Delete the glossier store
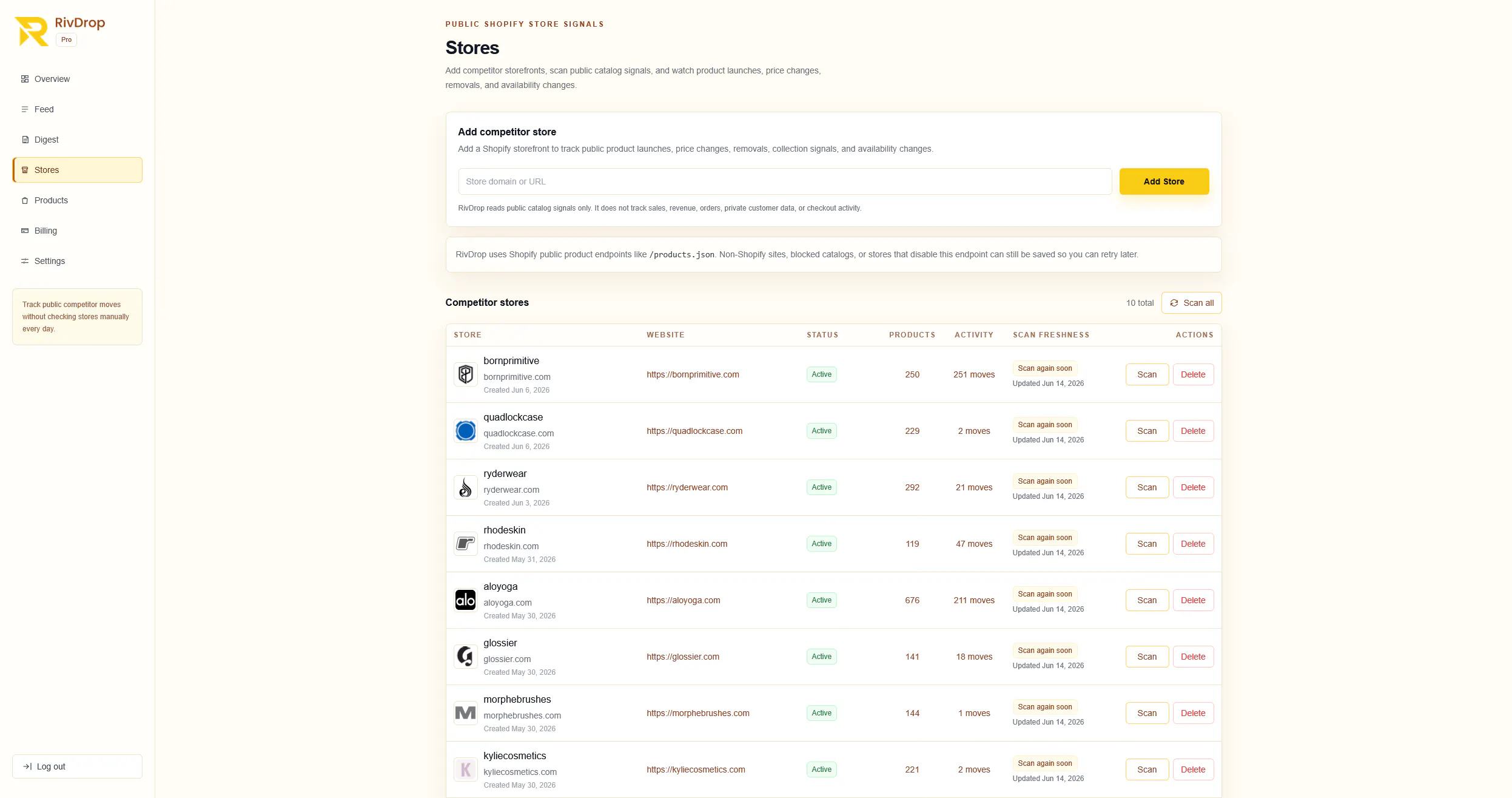Viewport: 1512px width, 798px height. pyautogui.click(x=1193, y=657)
